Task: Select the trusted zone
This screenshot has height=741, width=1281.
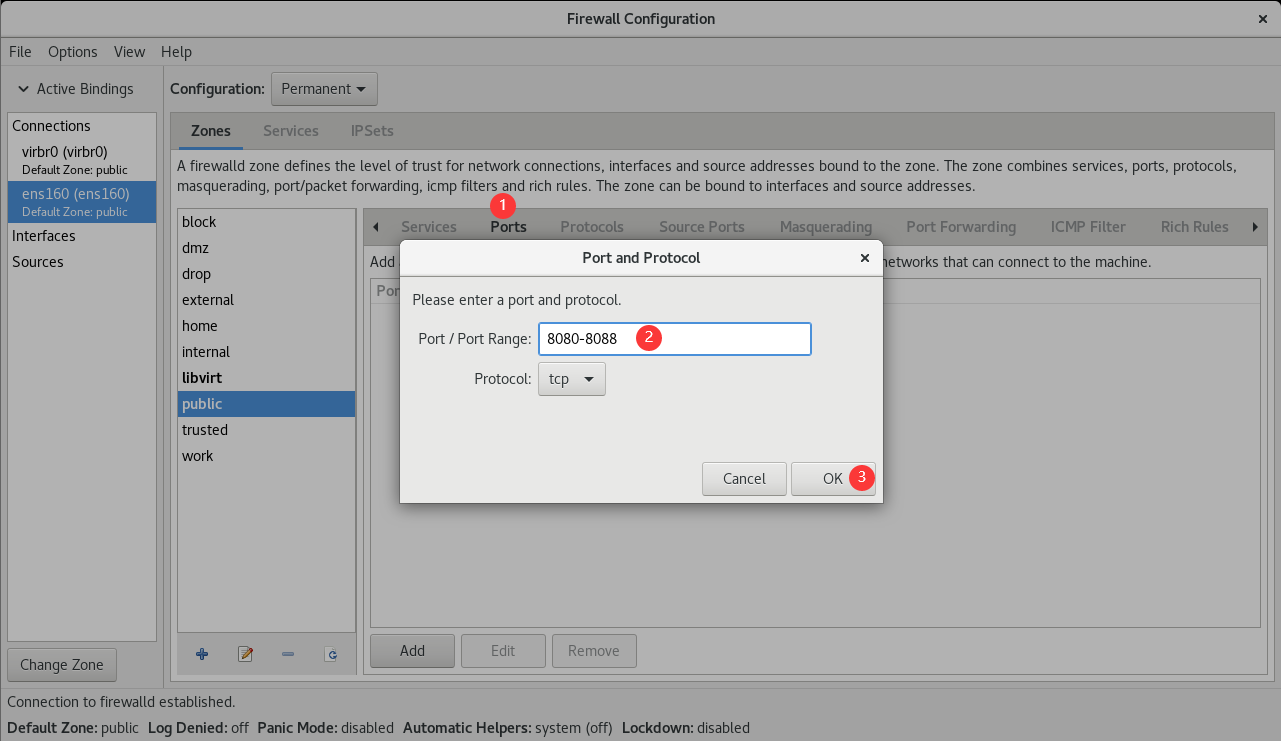Action: click(266, 430)
